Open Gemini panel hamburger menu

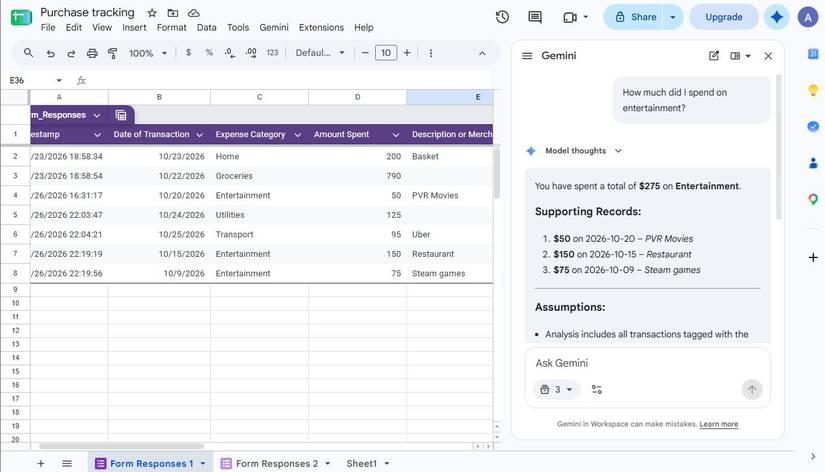point(527,56)
